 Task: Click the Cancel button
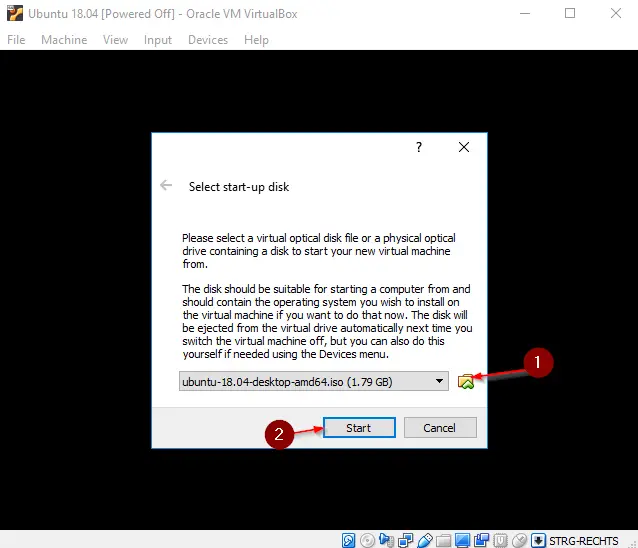coord(440,428)
